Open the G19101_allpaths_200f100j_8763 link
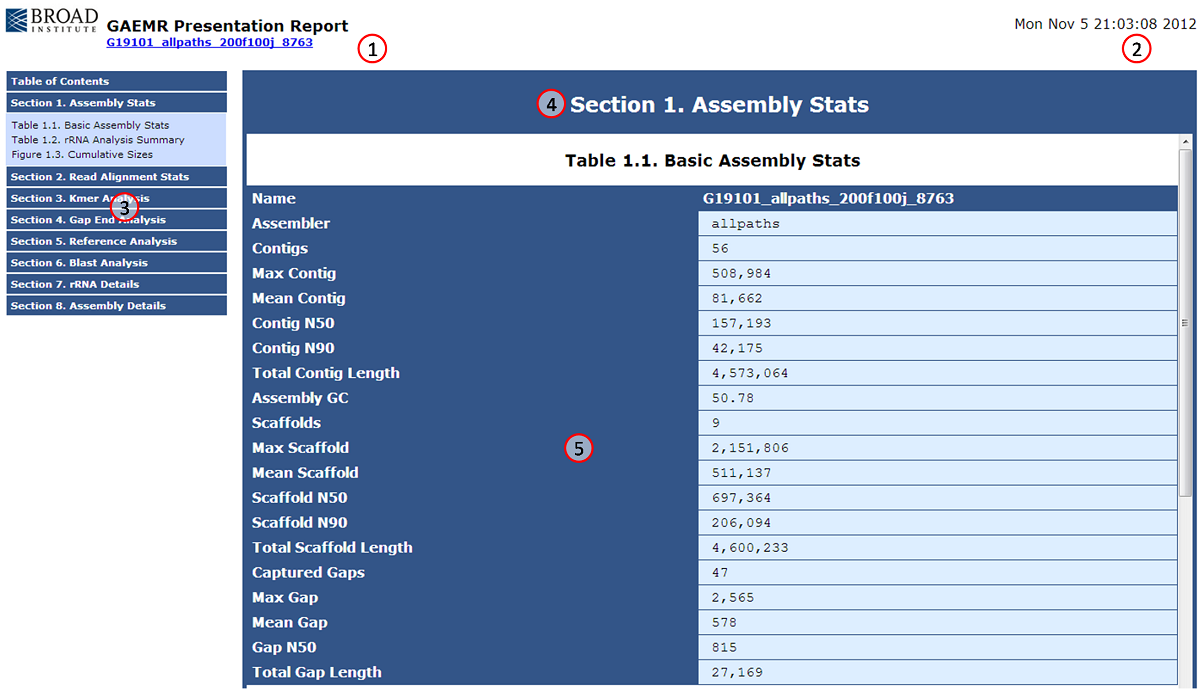 coord(209,43)
